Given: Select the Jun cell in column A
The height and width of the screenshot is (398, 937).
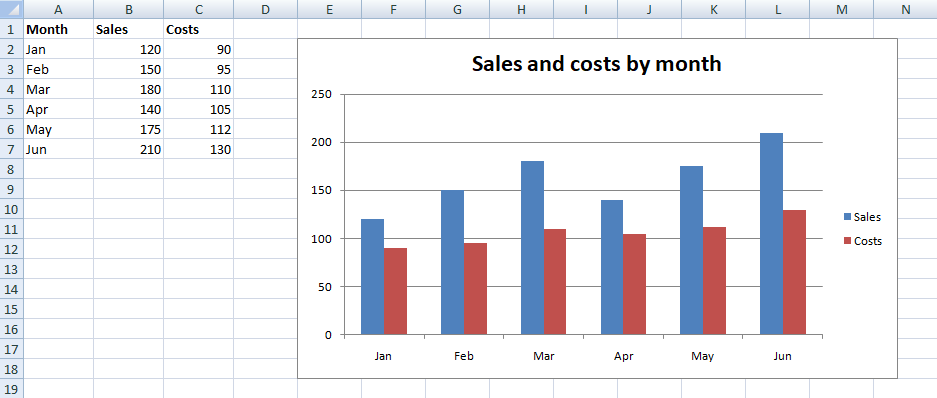Looking at the screenshot, I should pyautogui.click(x=59, y=149).
